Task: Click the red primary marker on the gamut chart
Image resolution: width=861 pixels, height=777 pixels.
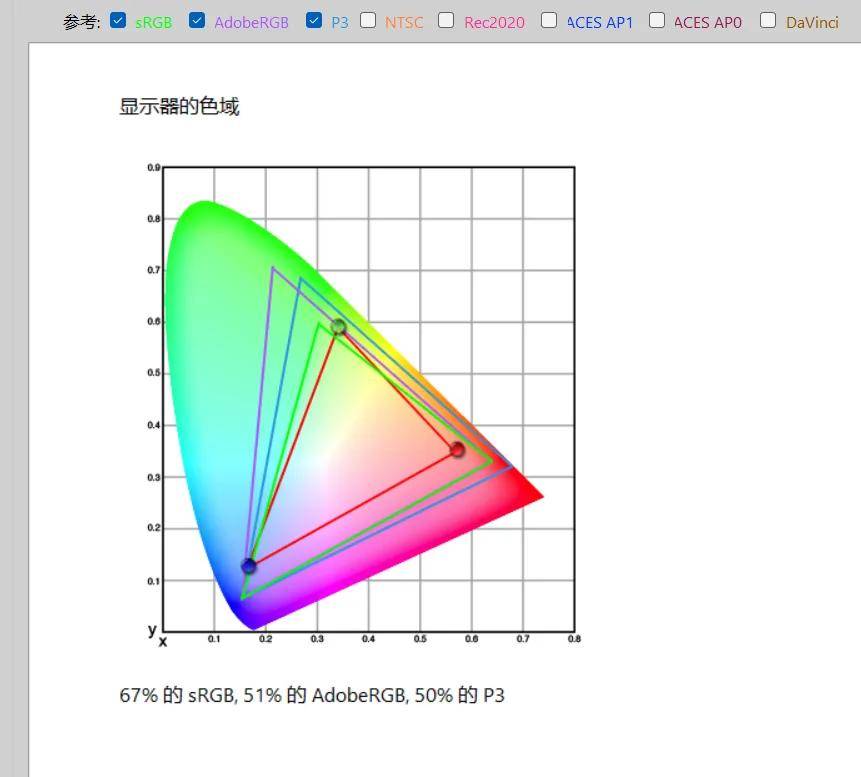Action: click(457, 450)
